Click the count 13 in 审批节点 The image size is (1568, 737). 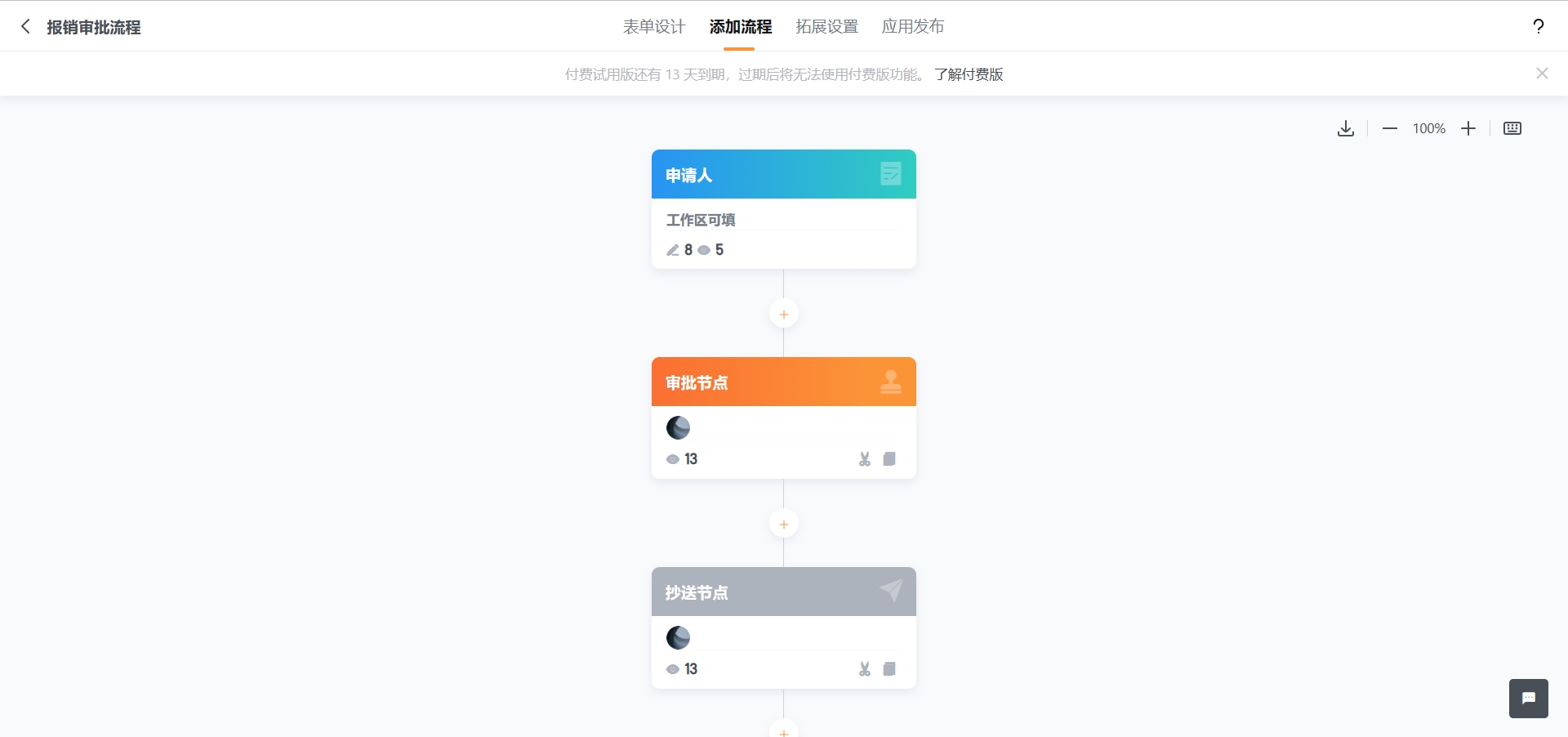[x=691, y=459]
